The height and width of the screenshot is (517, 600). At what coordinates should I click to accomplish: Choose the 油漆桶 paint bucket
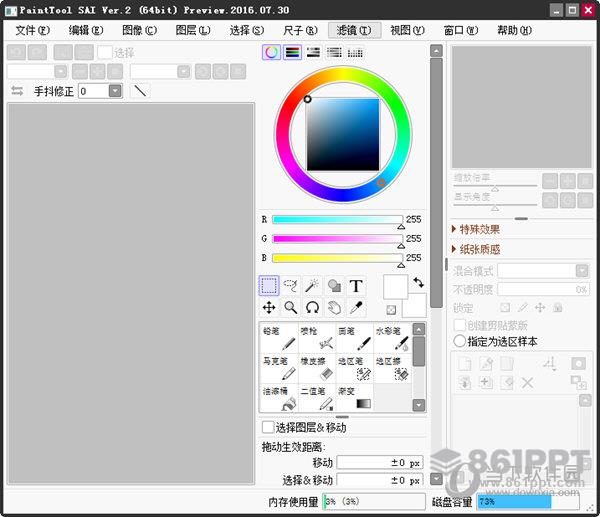279,398
